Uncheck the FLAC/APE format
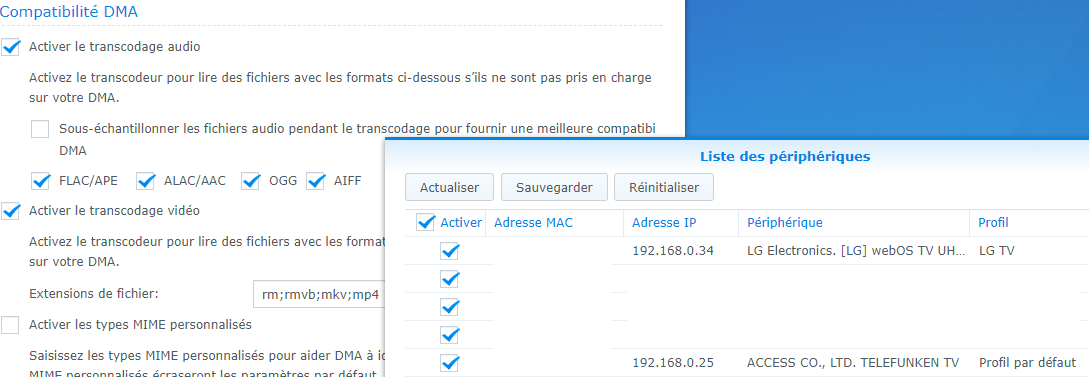The image size is (1089, 377). 41,181
